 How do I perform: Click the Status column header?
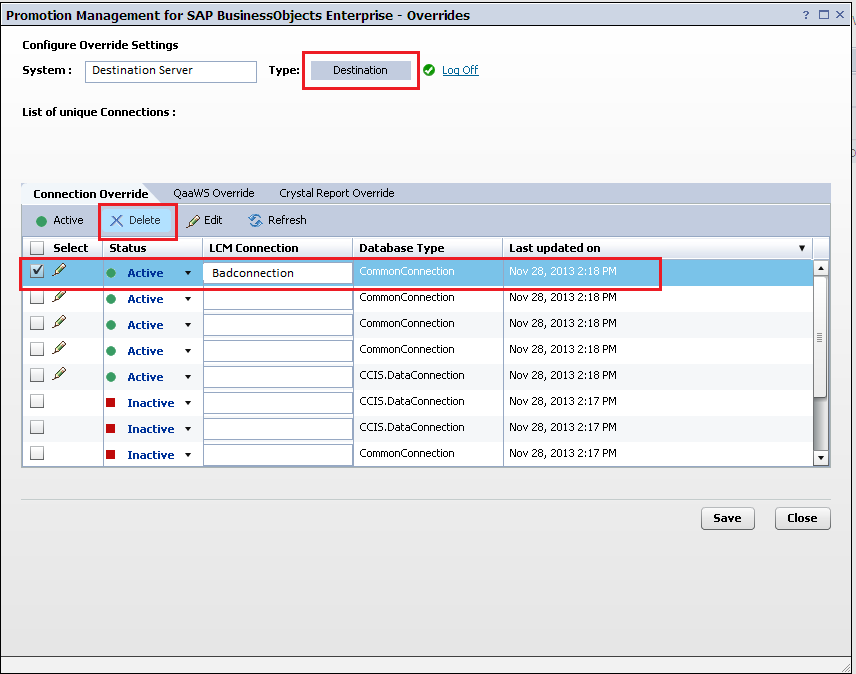128,248
